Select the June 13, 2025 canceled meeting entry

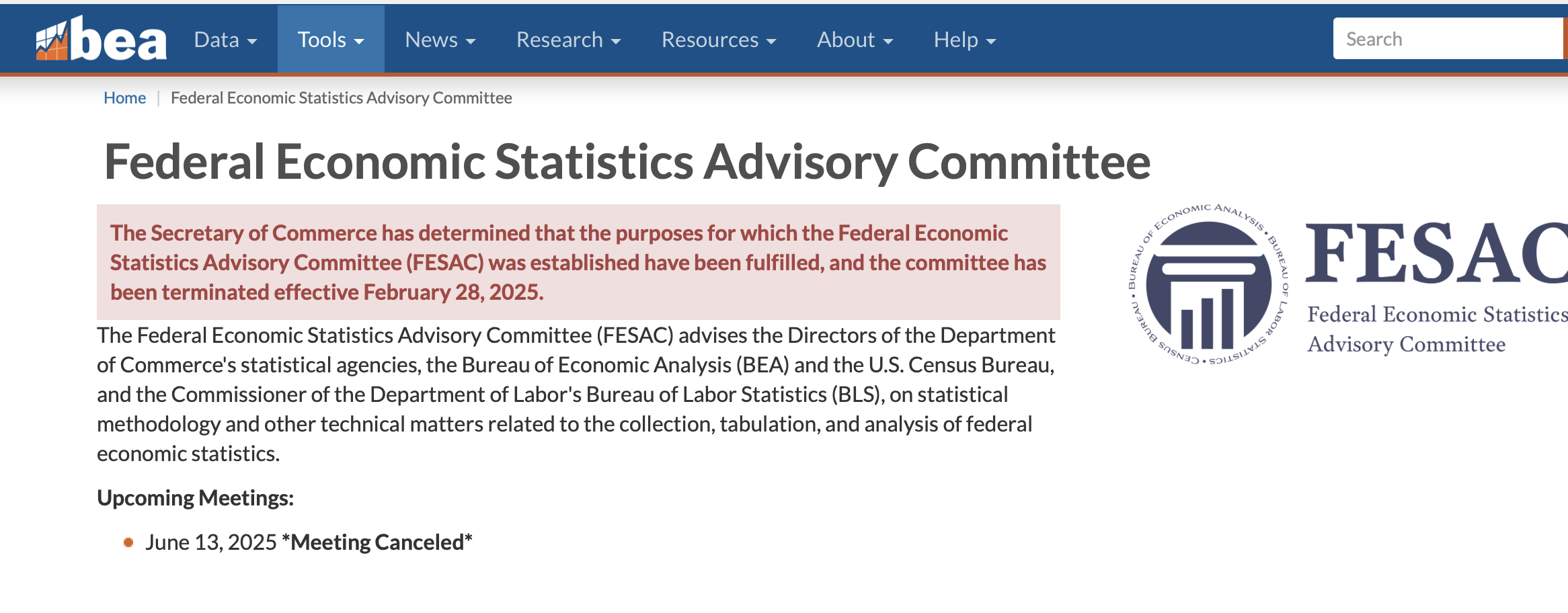(x=309, y=542)
